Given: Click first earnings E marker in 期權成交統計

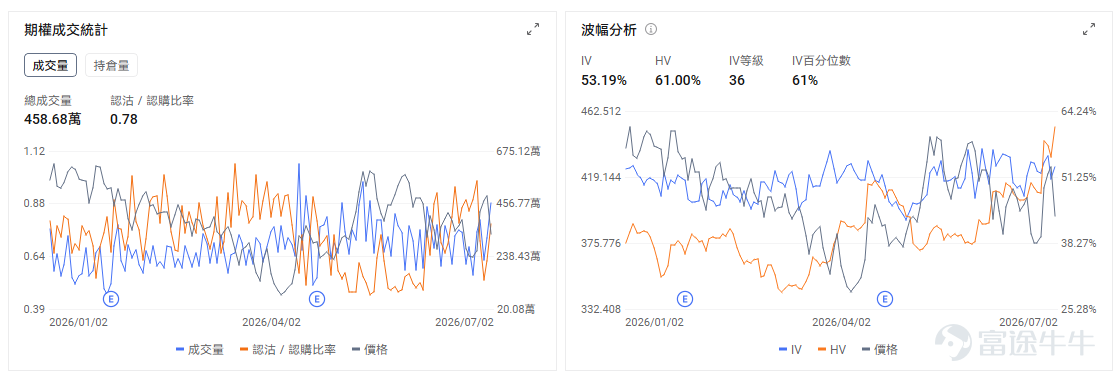Looking at the screenshot, I should coord(112,299).
